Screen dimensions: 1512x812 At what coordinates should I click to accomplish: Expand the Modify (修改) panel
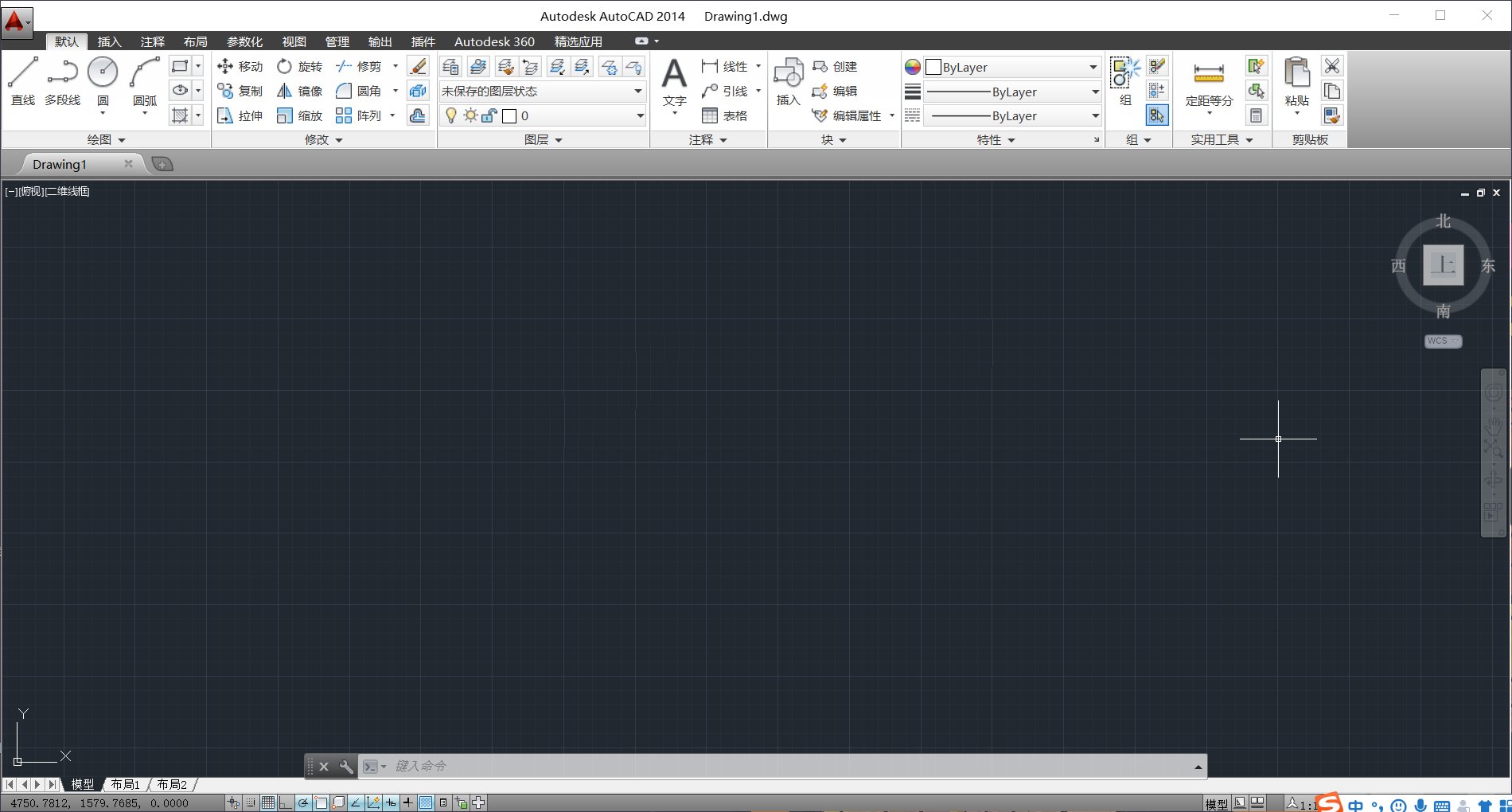pos(324,140)
